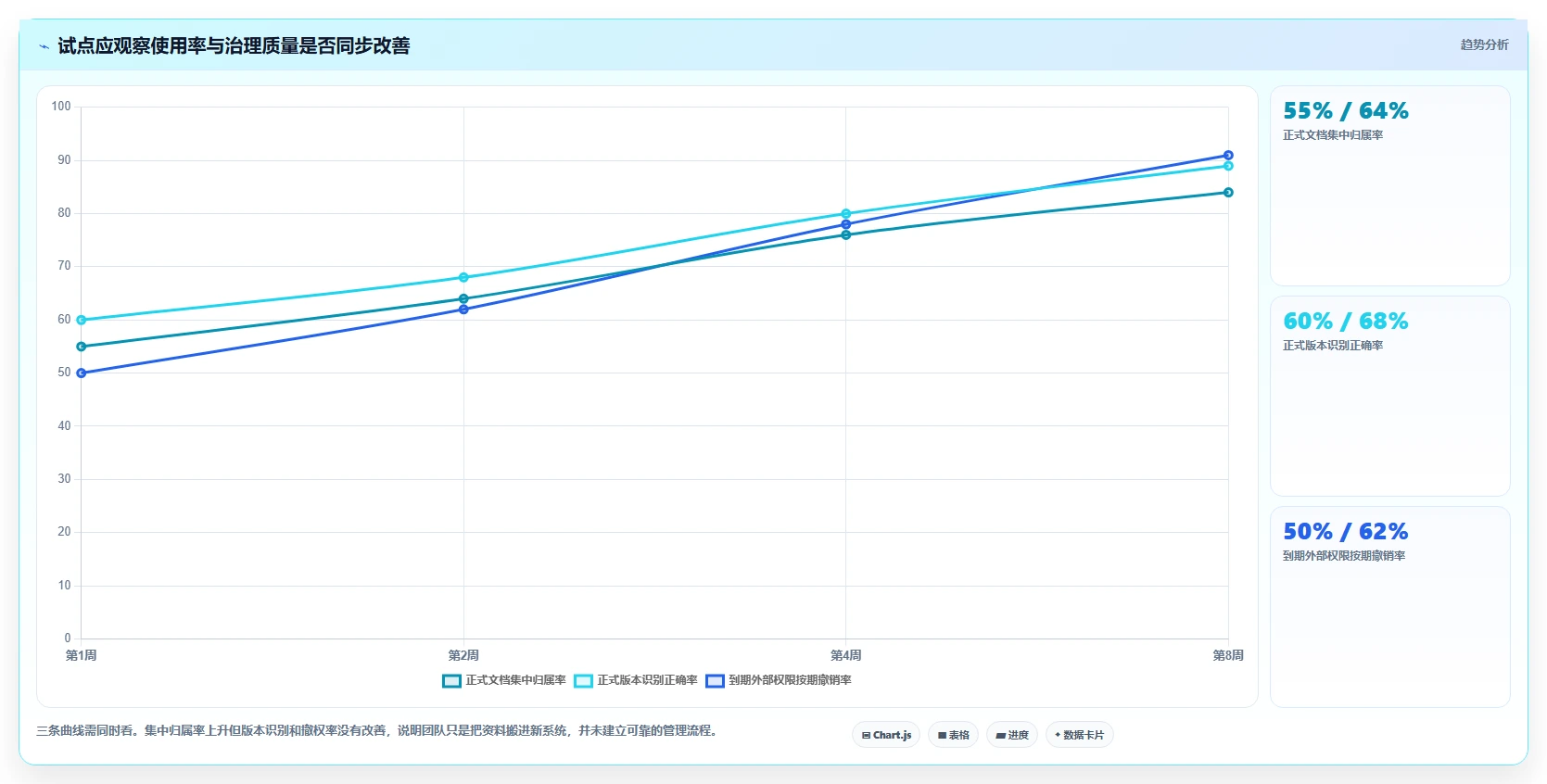1547x784 pixels.
Task: Click the 第8周 data point at 91
Action: pyautogui.click(x=1228, y=156)
